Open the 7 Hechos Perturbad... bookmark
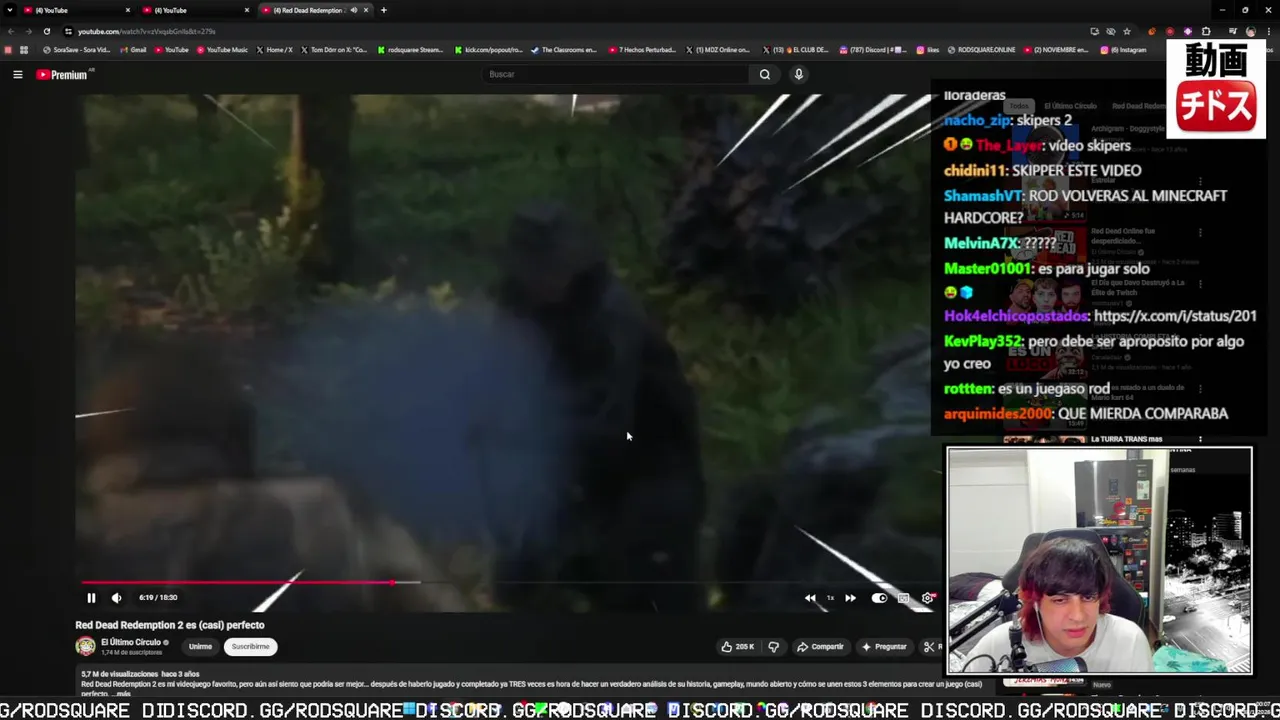The image size is (1280, 720). tap(641, 50)
